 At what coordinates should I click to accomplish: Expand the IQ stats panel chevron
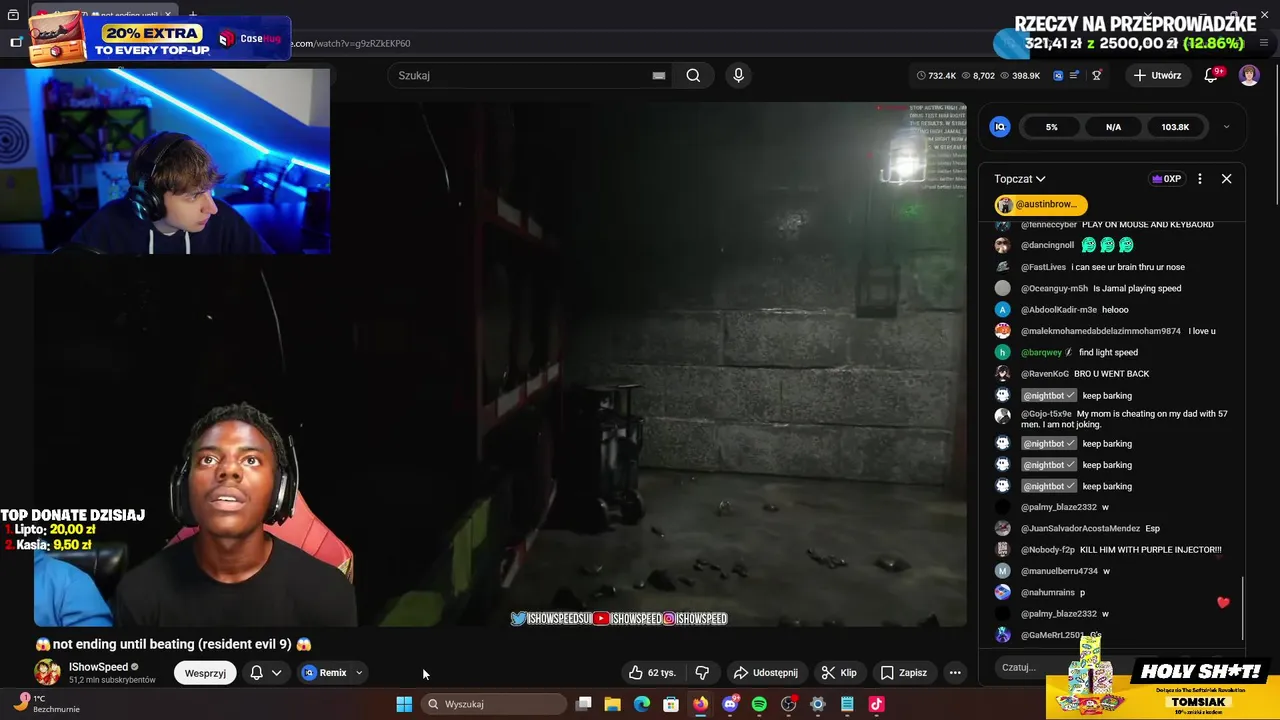pos(1226,127)
